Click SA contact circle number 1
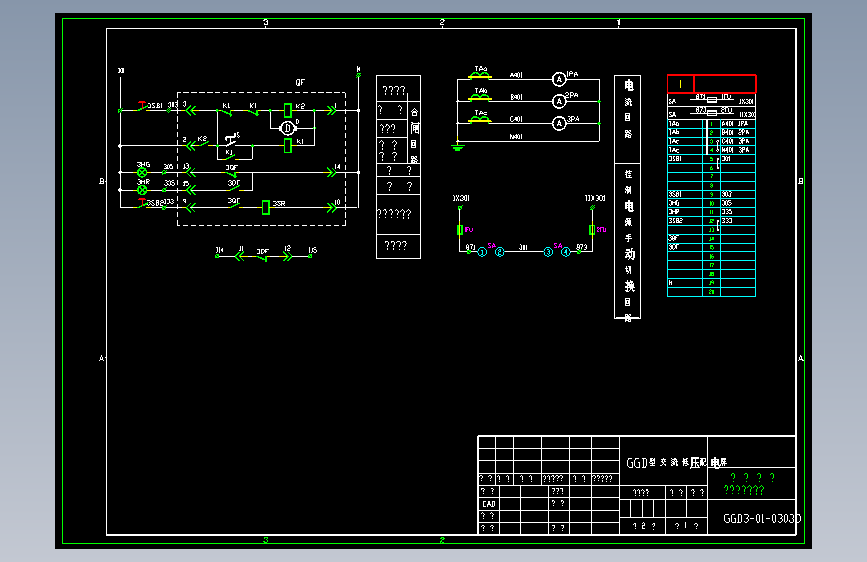The height and width of the screenshot is (562, 867). pyautogui.click(x=482, y=252)
